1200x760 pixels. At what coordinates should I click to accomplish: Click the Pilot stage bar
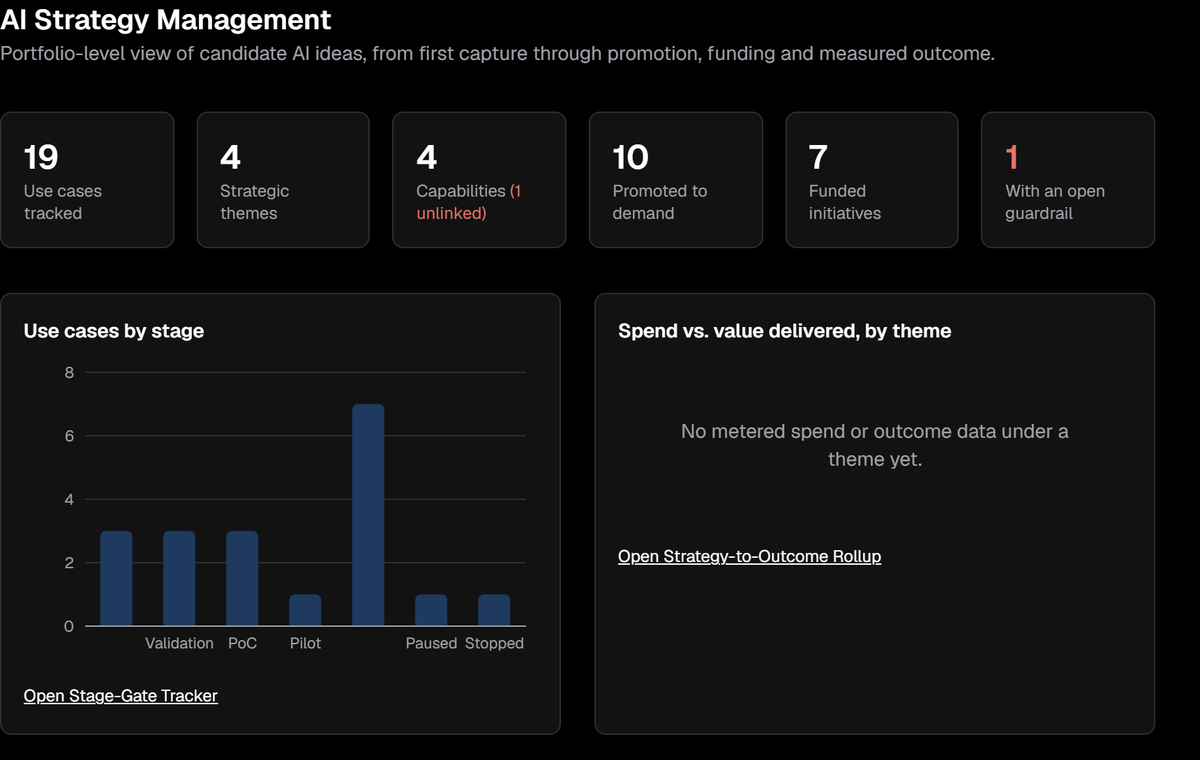[x=305, y=610]
